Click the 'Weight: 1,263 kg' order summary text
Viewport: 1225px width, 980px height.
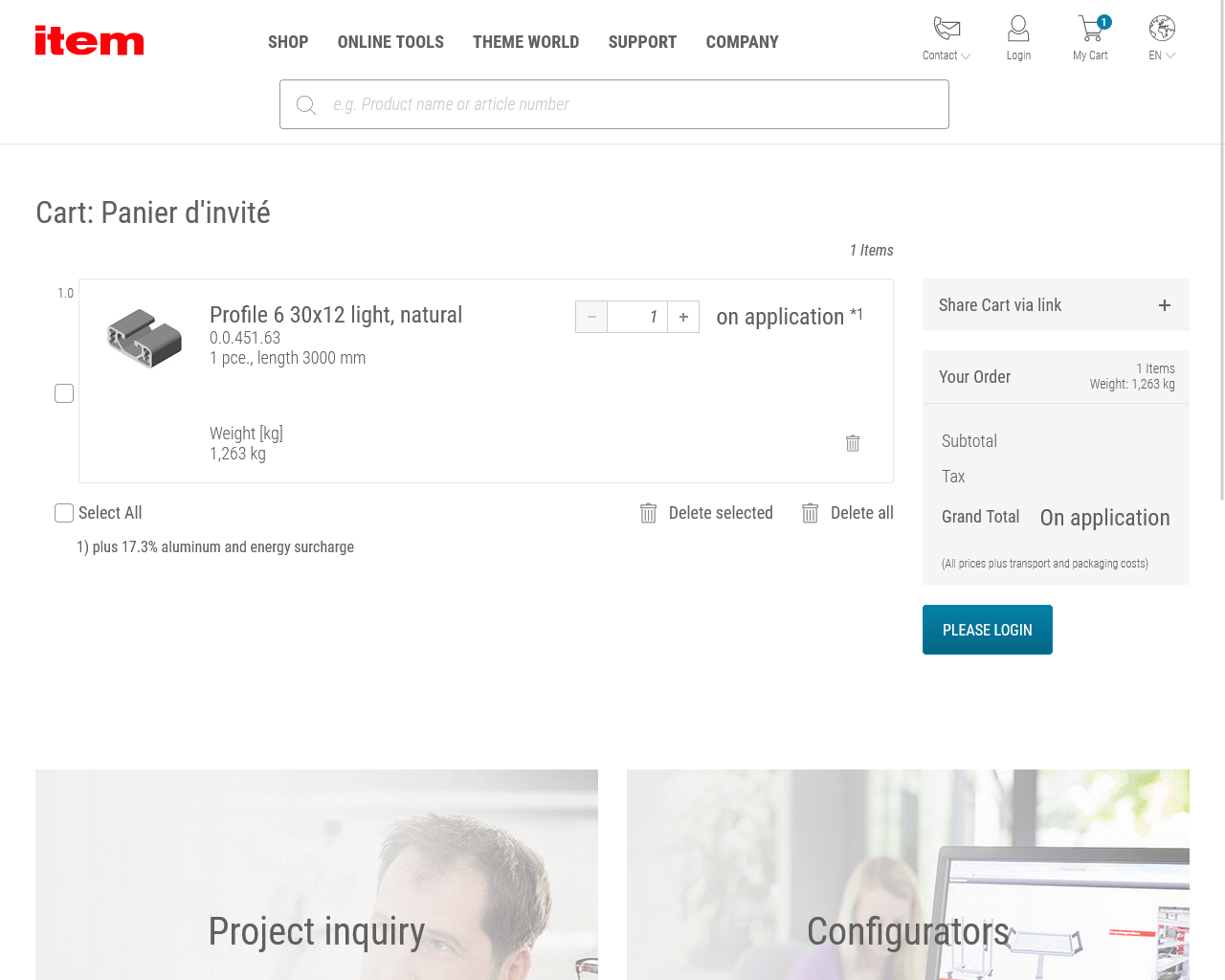(x=1132, y=384)
